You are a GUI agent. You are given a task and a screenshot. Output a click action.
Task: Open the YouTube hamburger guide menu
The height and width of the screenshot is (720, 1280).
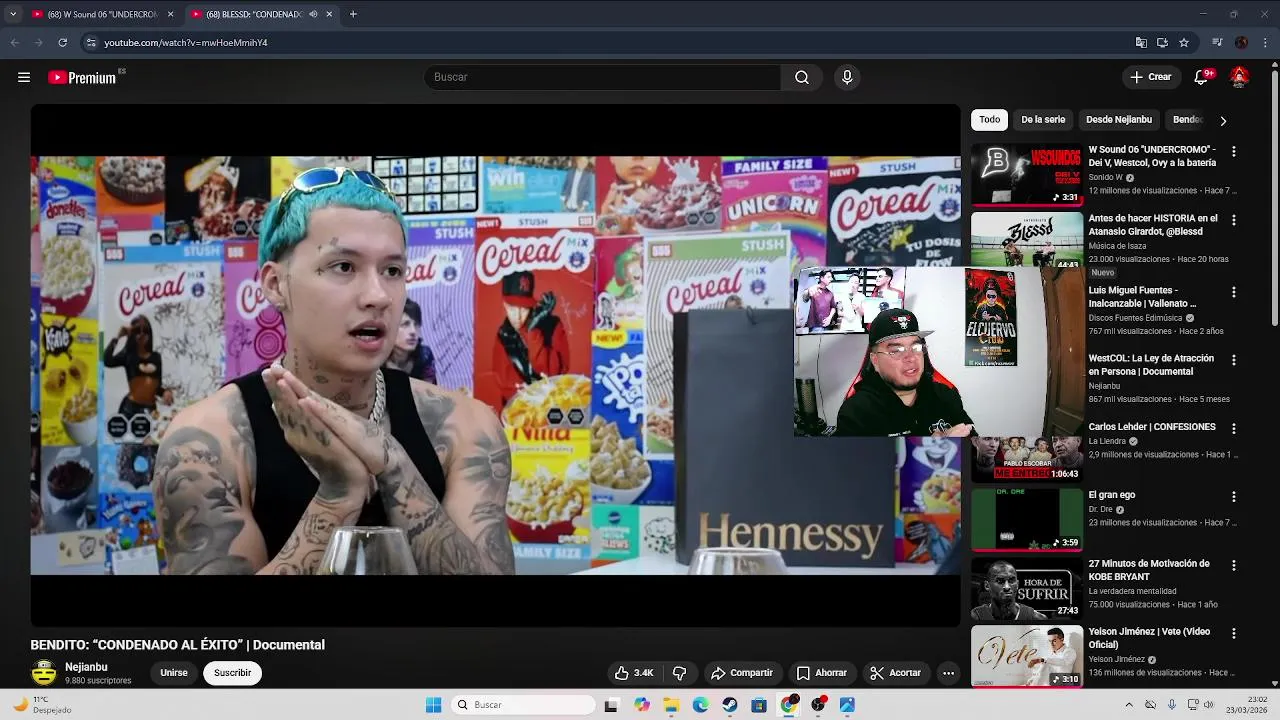tap(24, 77)
